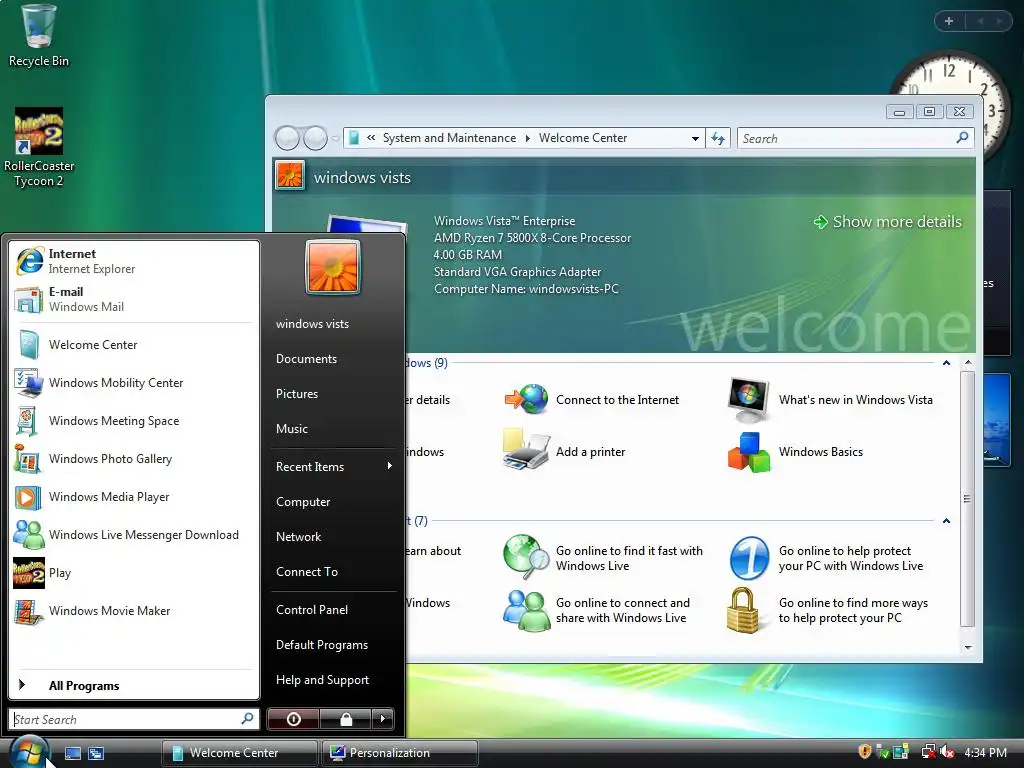Open Add a printer item
The image size is (1024, 768).
[x=564, y=451]
